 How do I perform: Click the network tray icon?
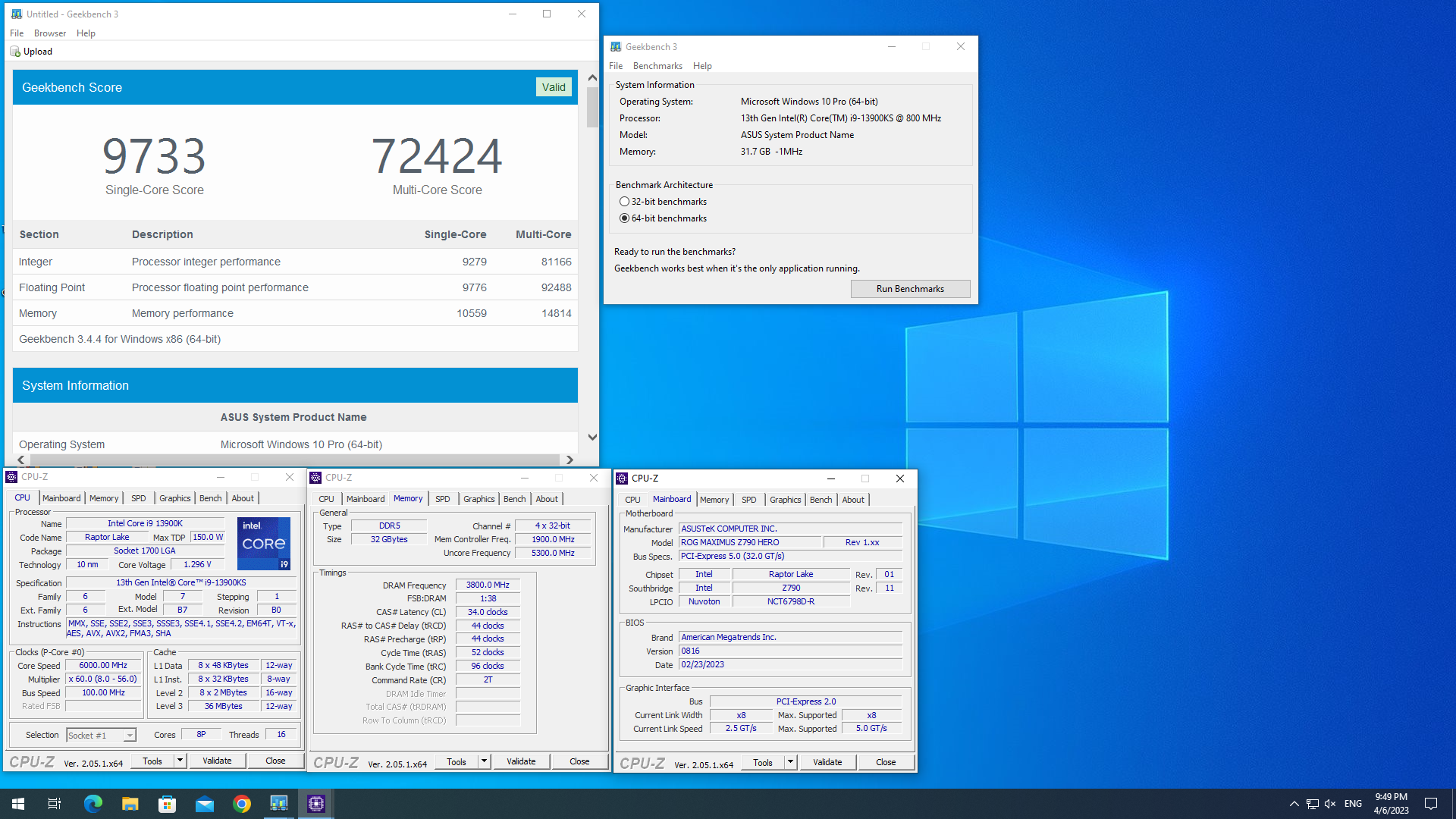(x=1312, y=804)
